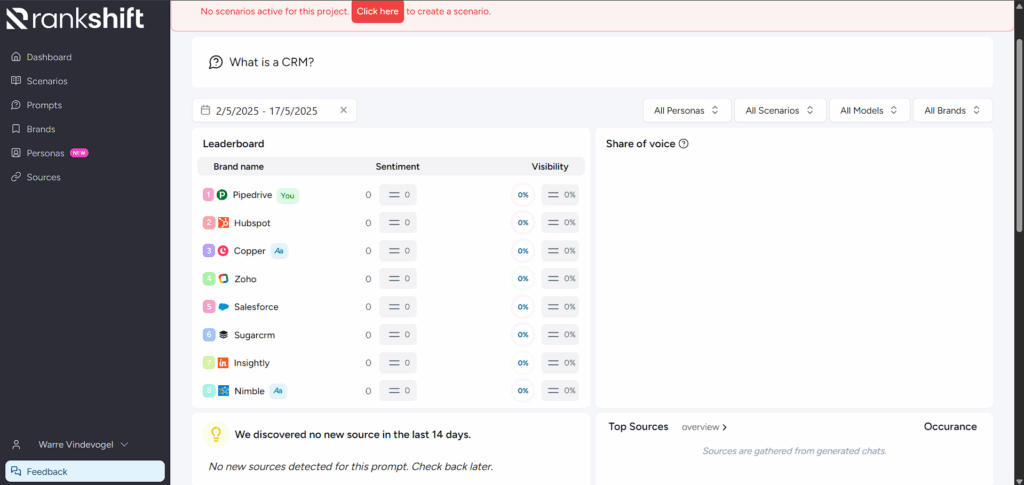Click the Copper brand logo
This screenshot has height=485, width=1024.
click(x=223, y=251)
